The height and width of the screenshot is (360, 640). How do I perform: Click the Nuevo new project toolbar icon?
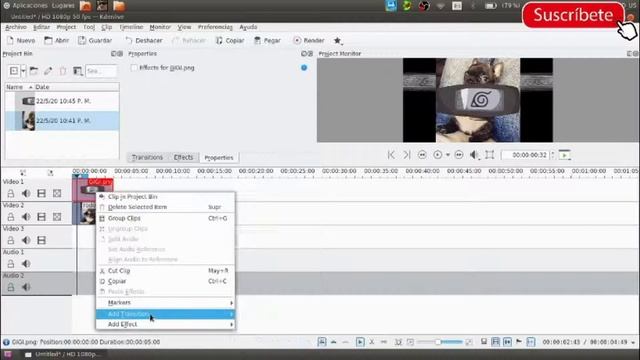pyautogui.click(x=11, y=40)
